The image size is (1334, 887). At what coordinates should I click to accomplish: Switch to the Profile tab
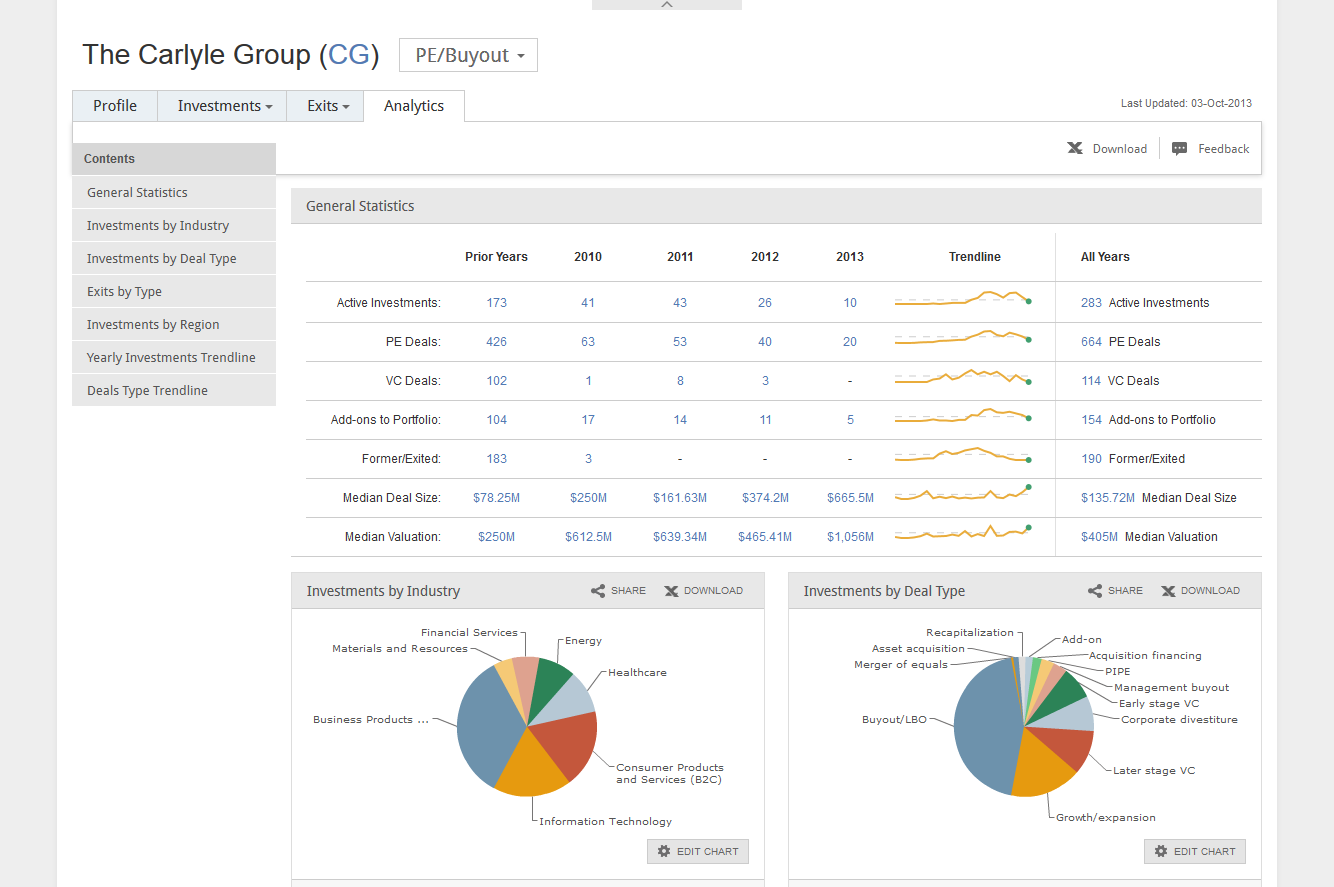(x=115, y=106)
